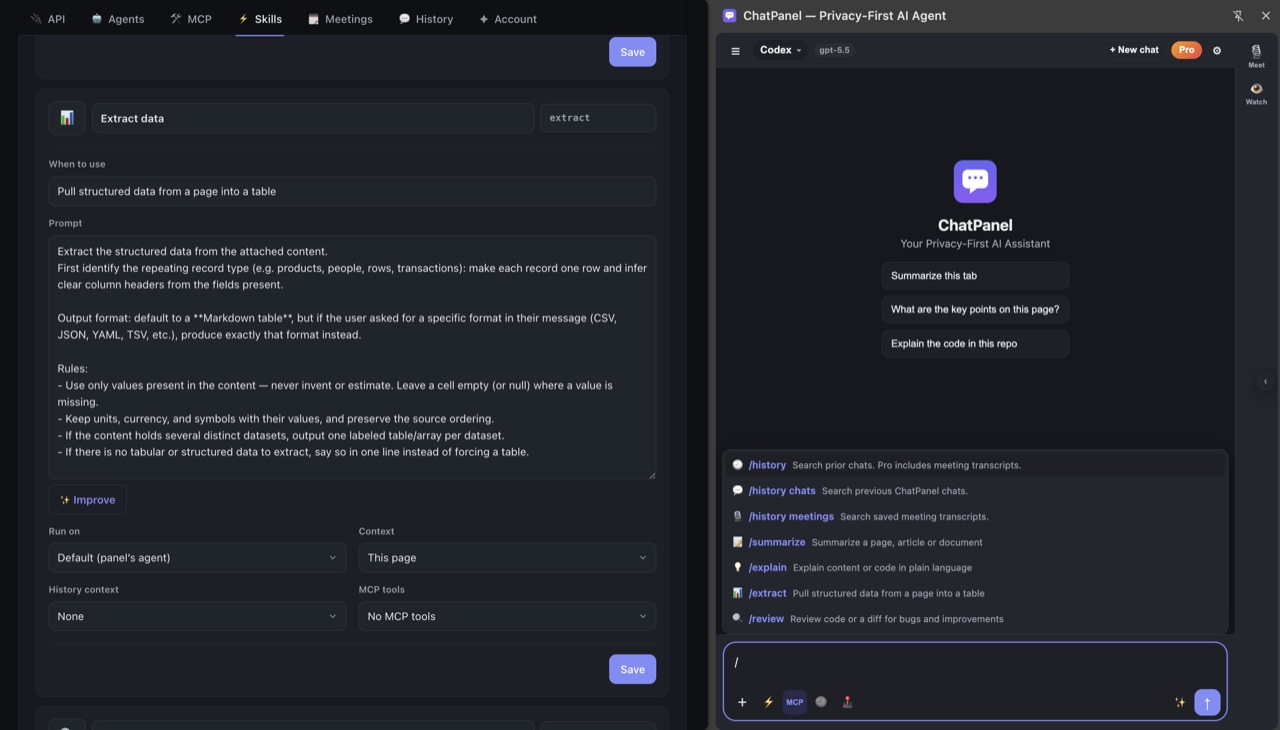The width and height of the screenshot is (1280, 730).
Task: Start a New chat
Action: 1134,50
